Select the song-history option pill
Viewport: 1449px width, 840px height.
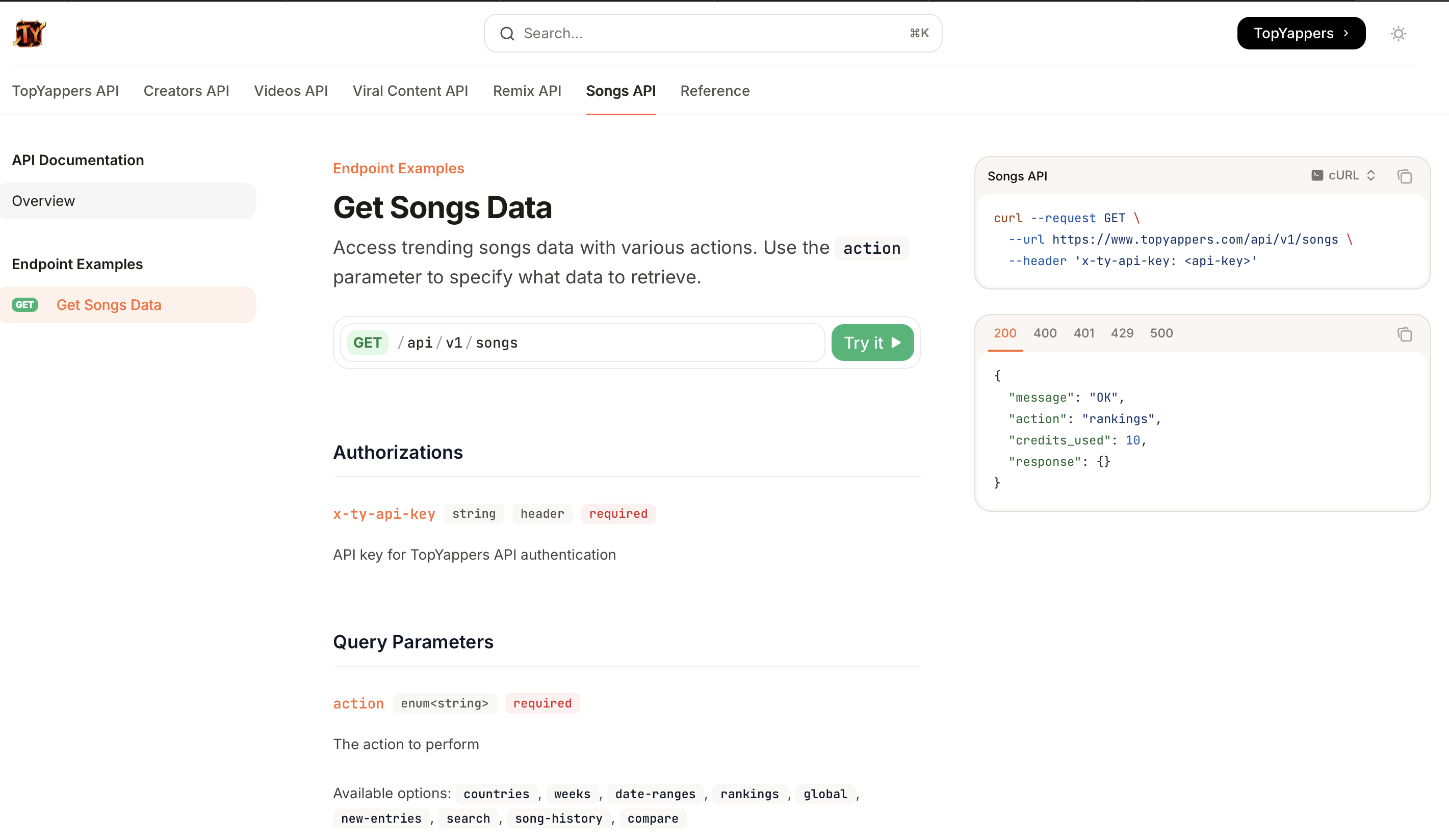[x=558, y=818]
